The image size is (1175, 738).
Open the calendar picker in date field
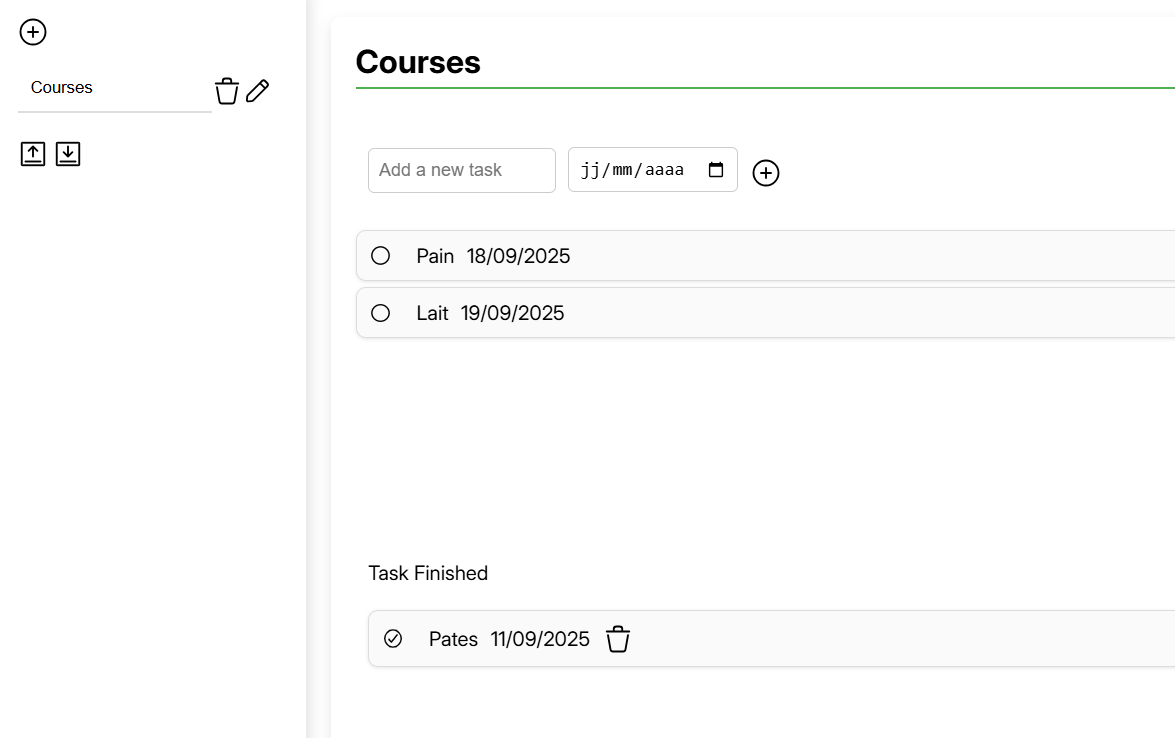tap(716, 170)
